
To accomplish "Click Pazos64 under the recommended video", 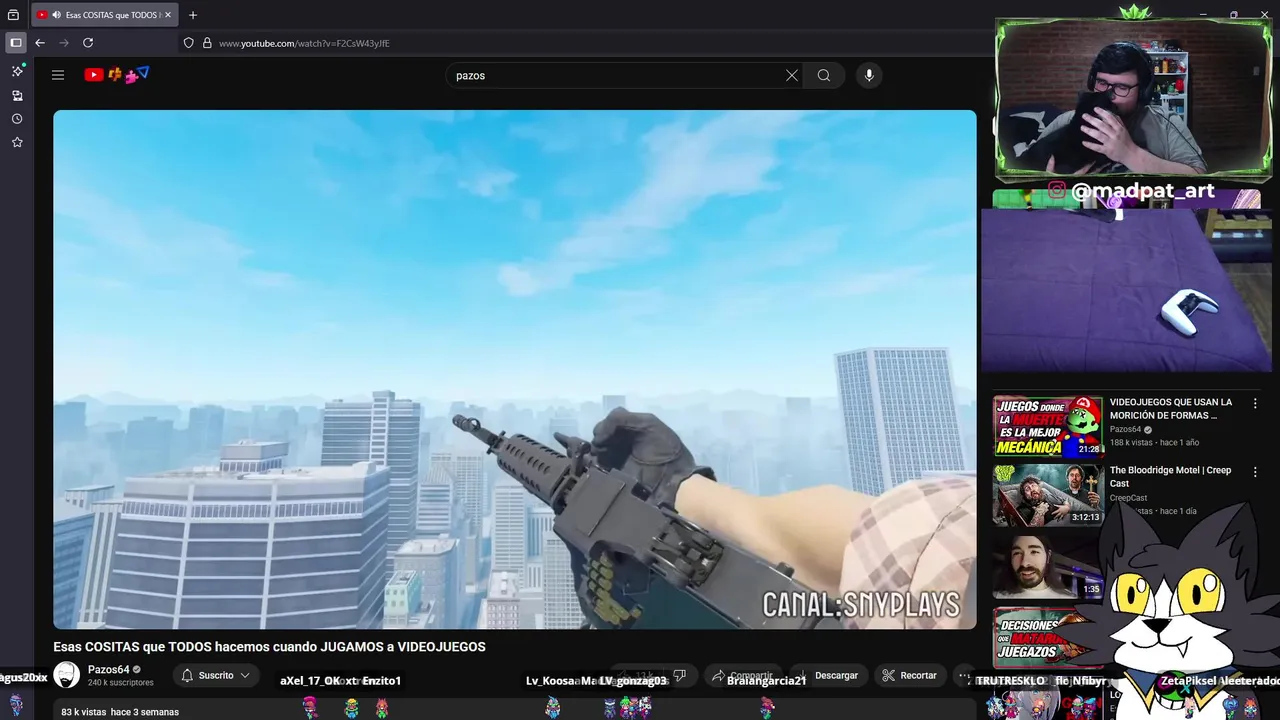I will [1125, 429].
